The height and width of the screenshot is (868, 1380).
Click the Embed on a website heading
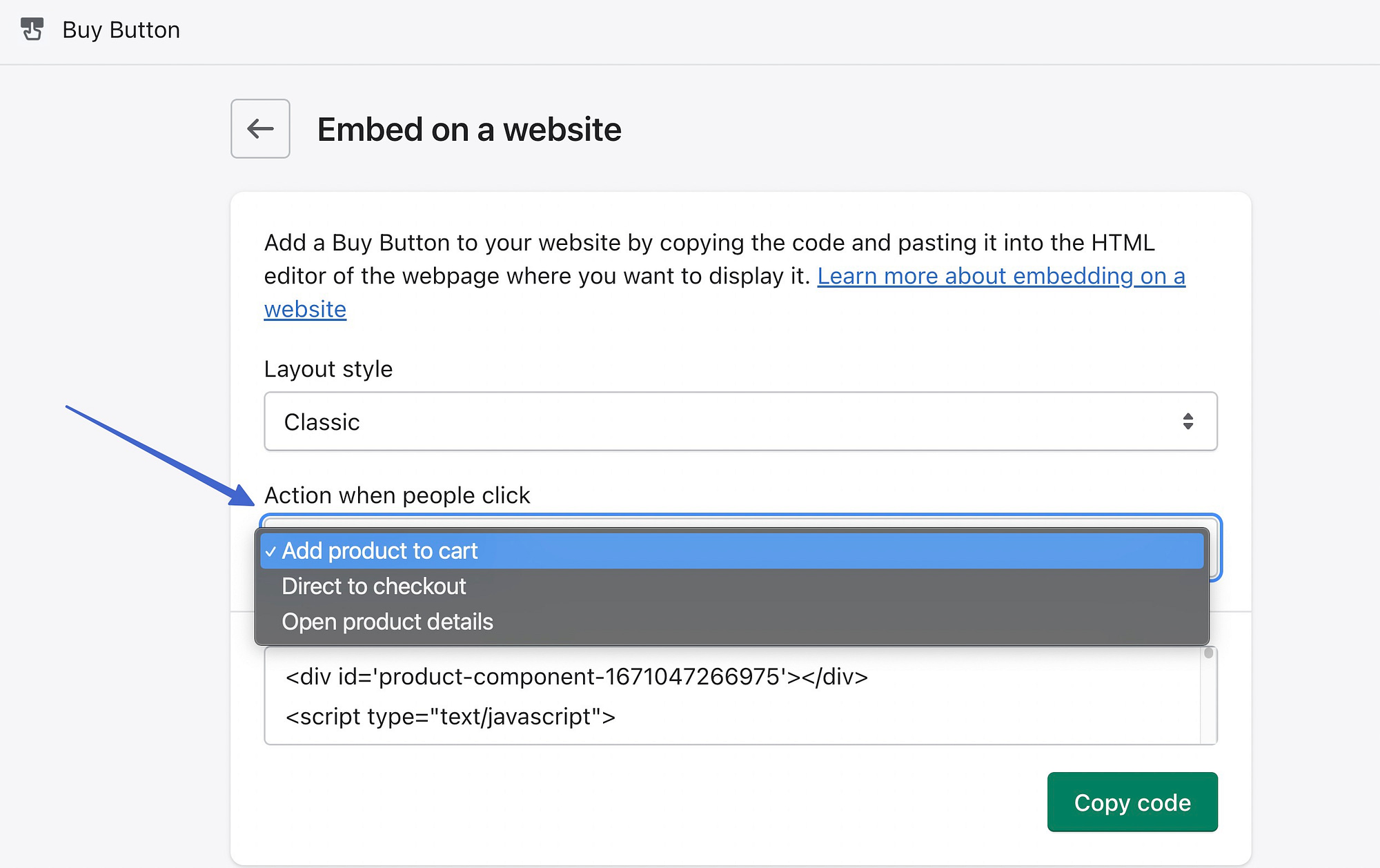(x=469, y=129)
